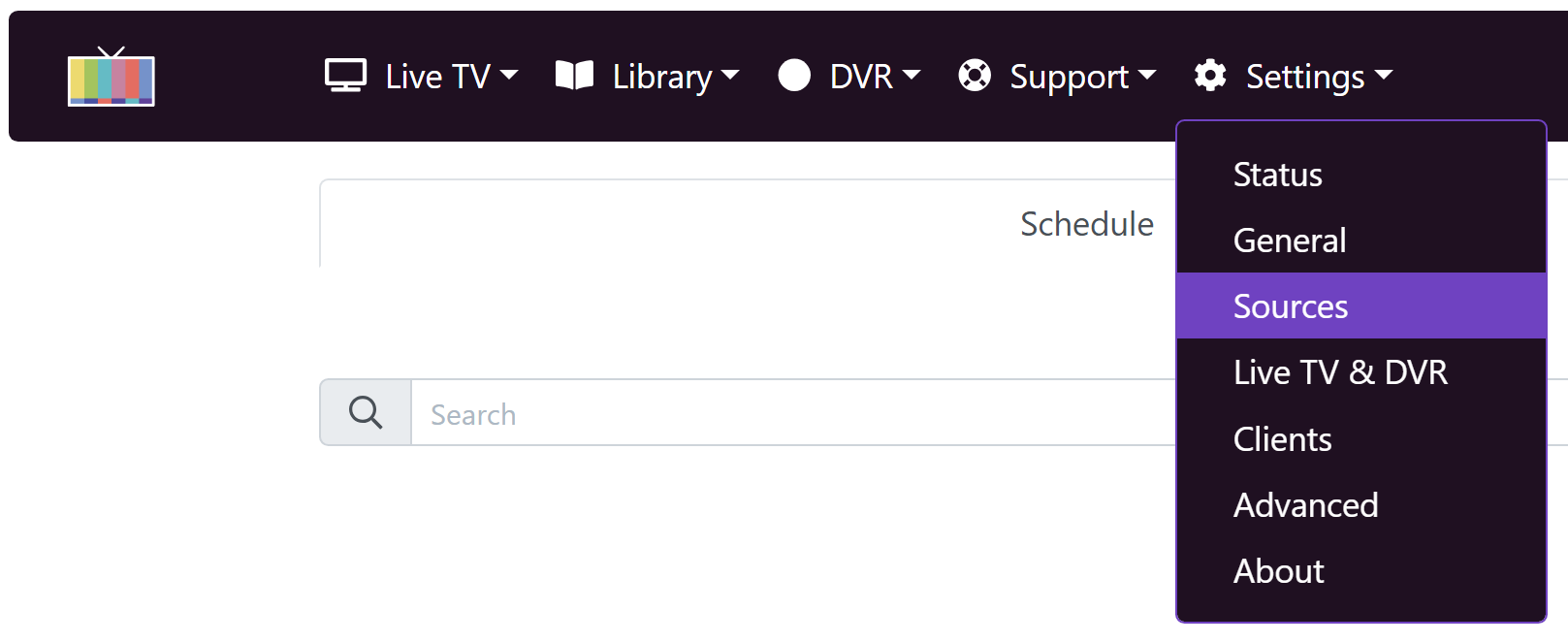
Task: Select Status from the Settings menu
Action: pyautogui.click(x=1276, y=175)
